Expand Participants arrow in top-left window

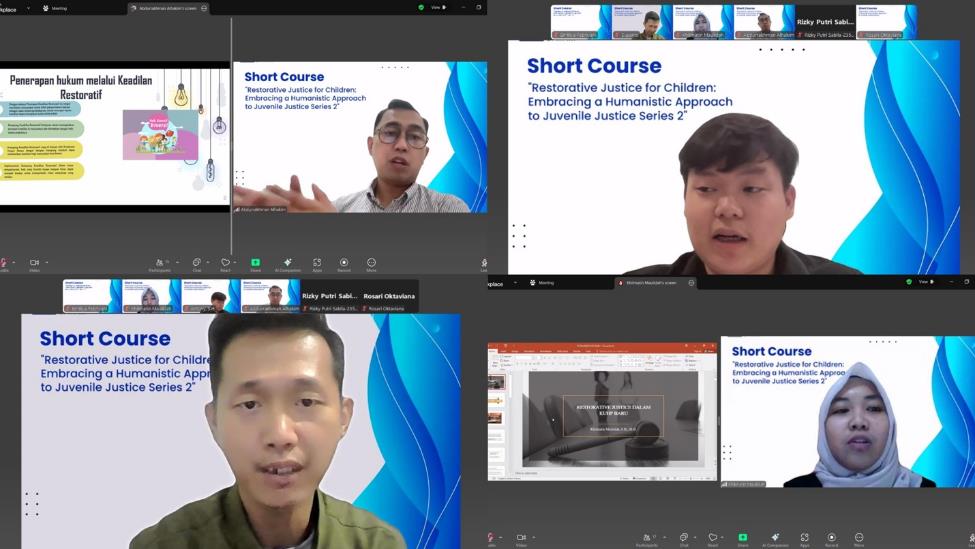coord(178,262)
